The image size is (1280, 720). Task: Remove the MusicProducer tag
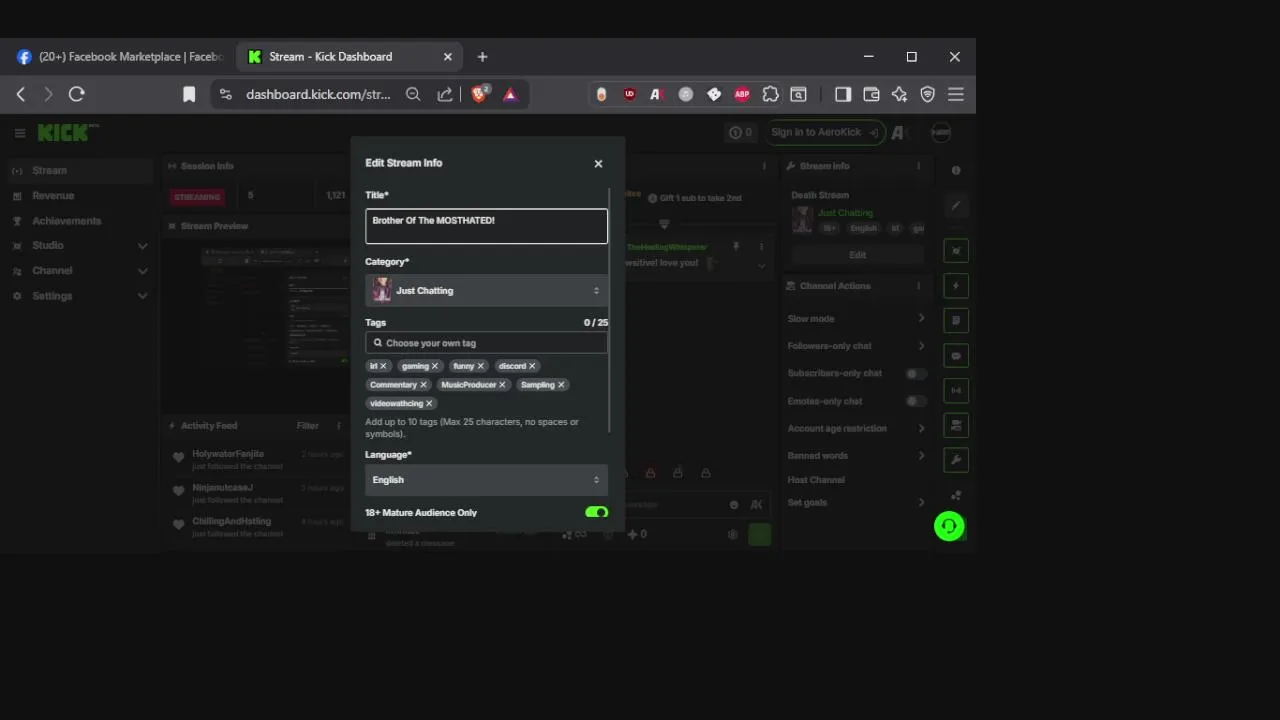pos(502,385)
